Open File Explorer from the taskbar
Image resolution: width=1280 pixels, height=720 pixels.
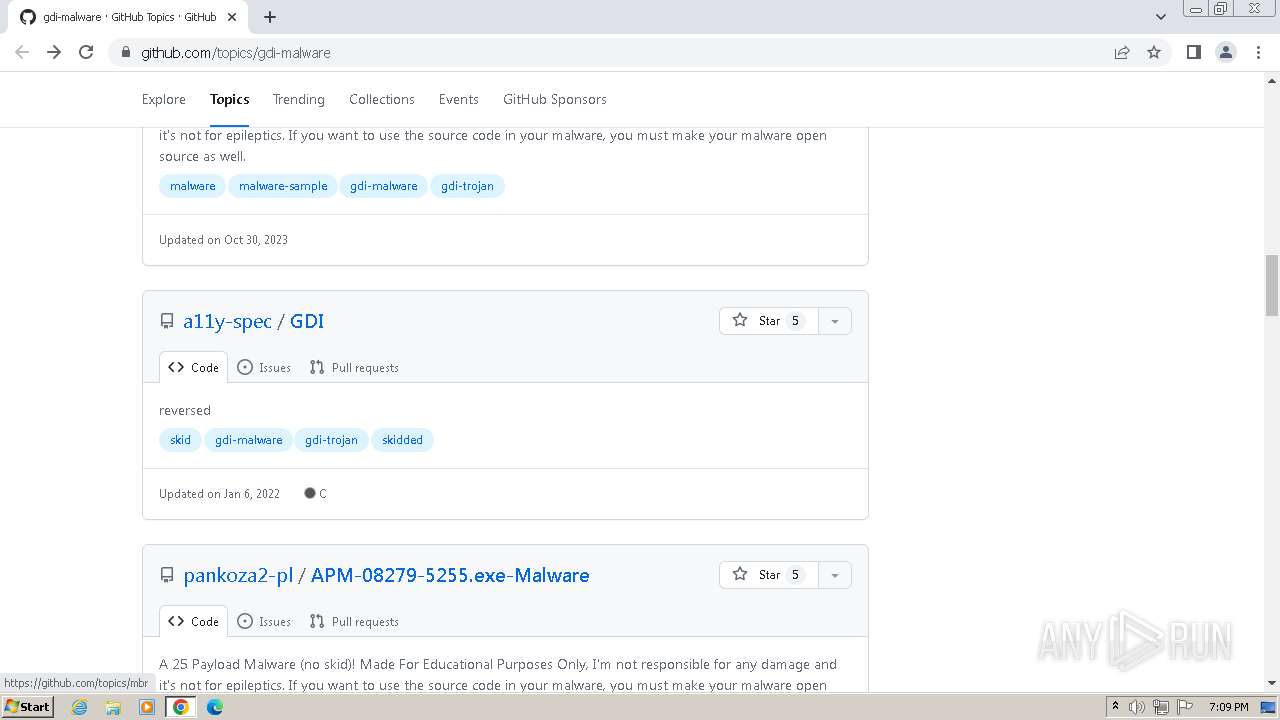tap(113, 707)
